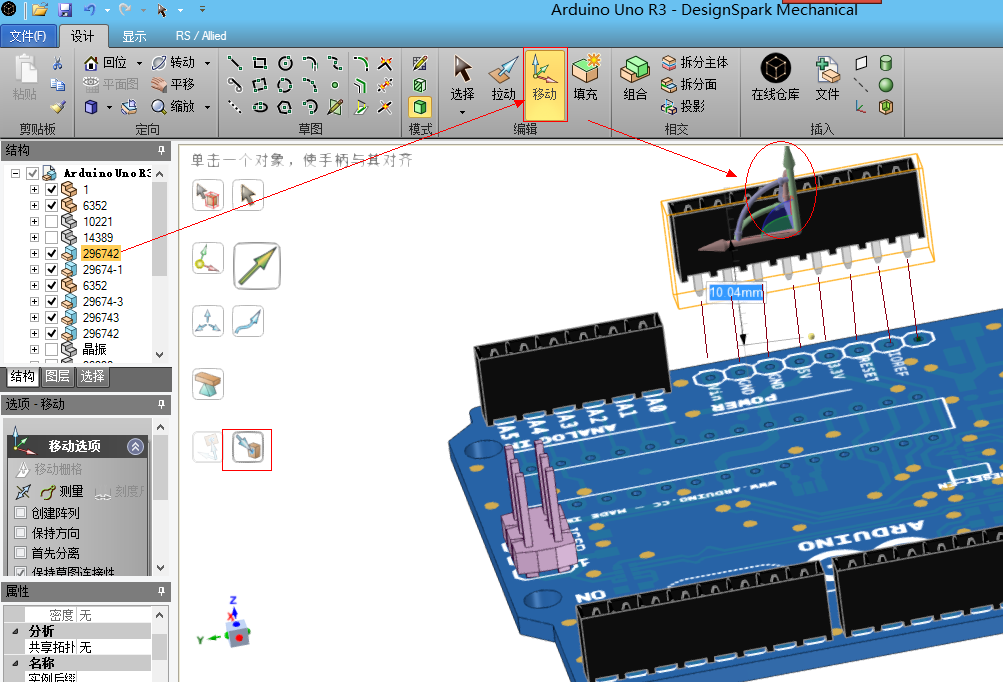Insert sphere from 插入 group
Image resolution: width=1003 pixels, height=682 pixels.
pos(886,84)
